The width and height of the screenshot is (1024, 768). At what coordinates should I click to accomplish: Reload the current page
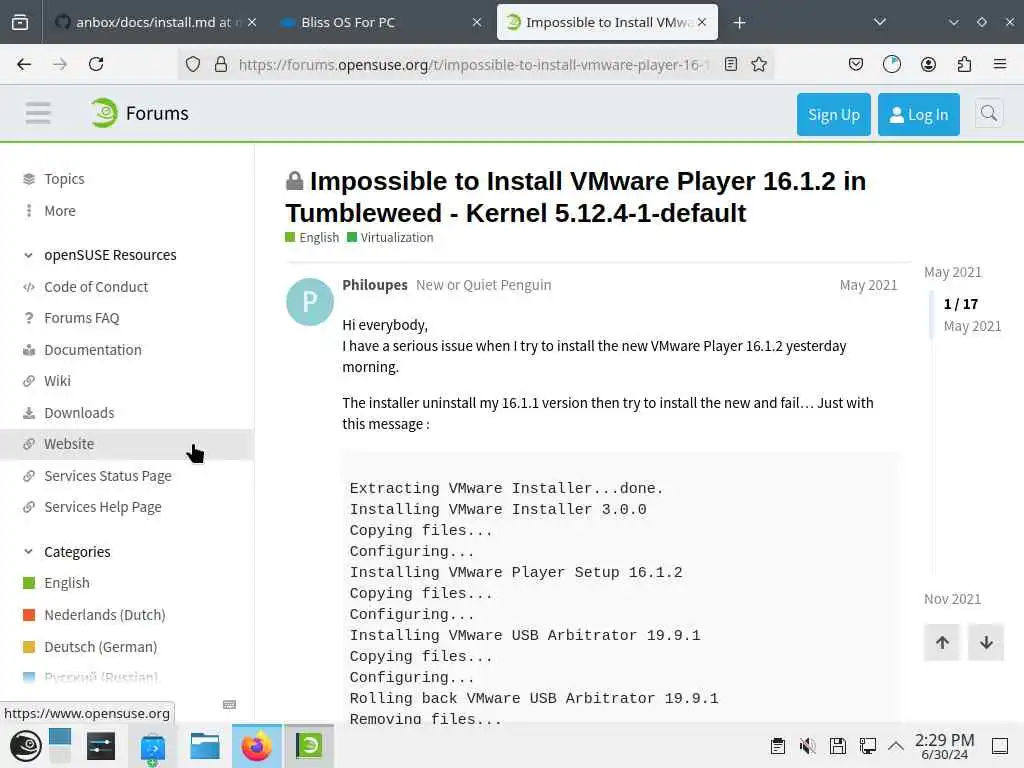point(96,64)
